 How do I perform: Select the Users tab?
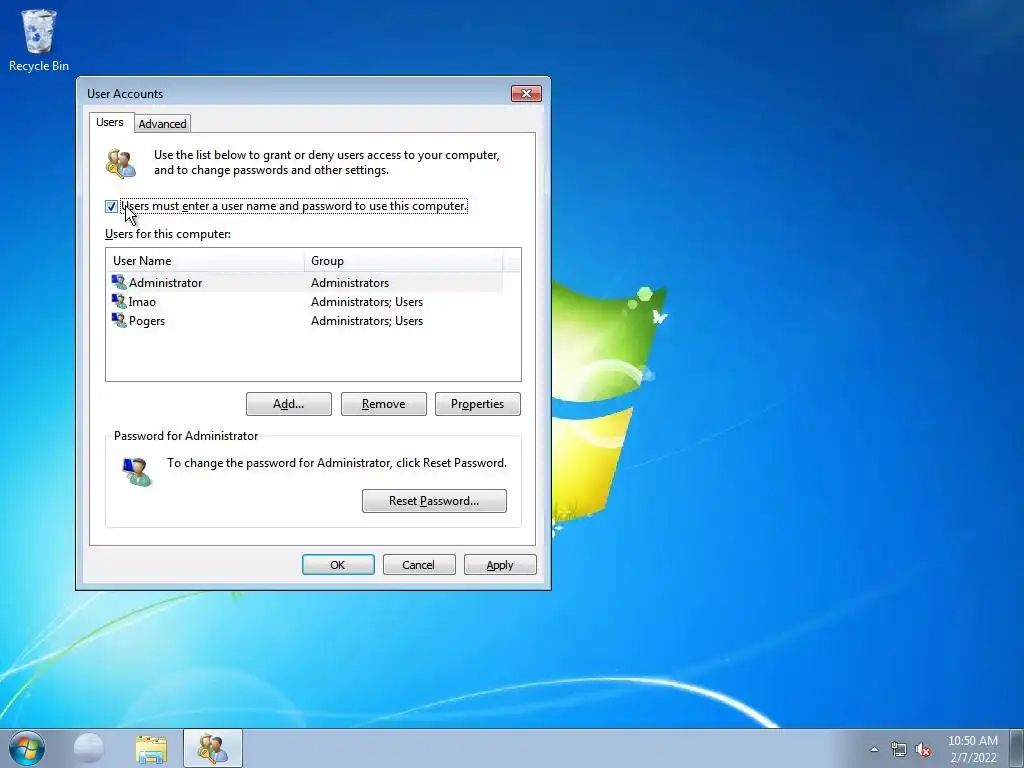coord(110,122)
